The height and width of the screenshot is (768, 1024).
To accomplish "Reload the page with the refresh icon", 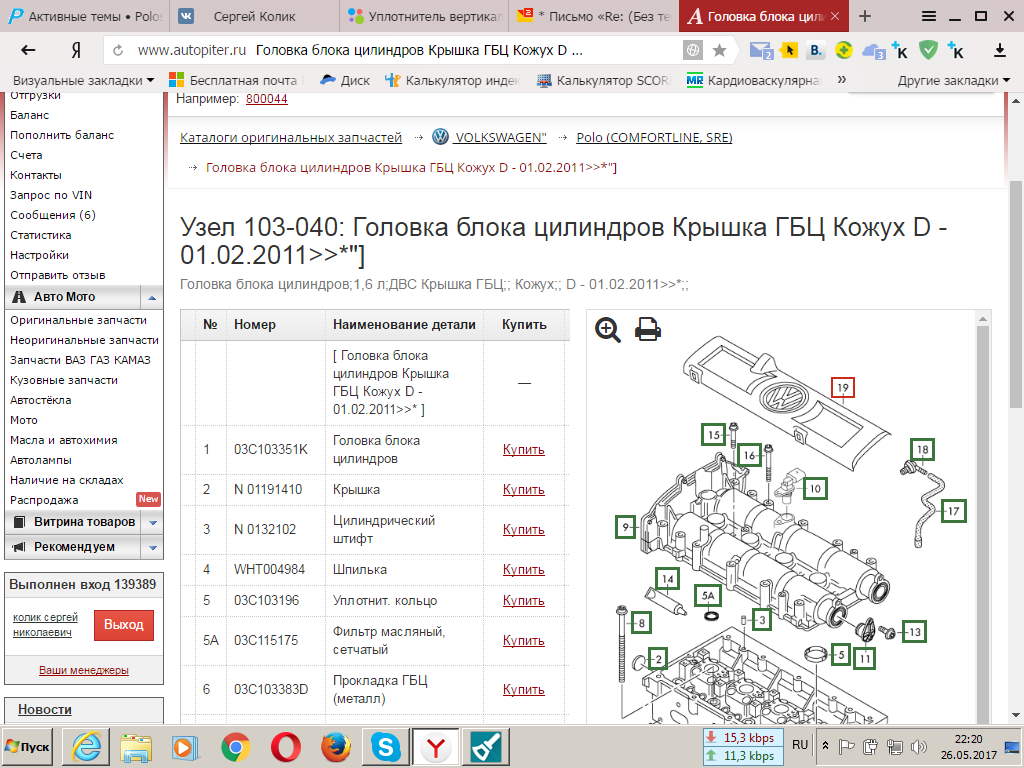I will tap(118, 50).
